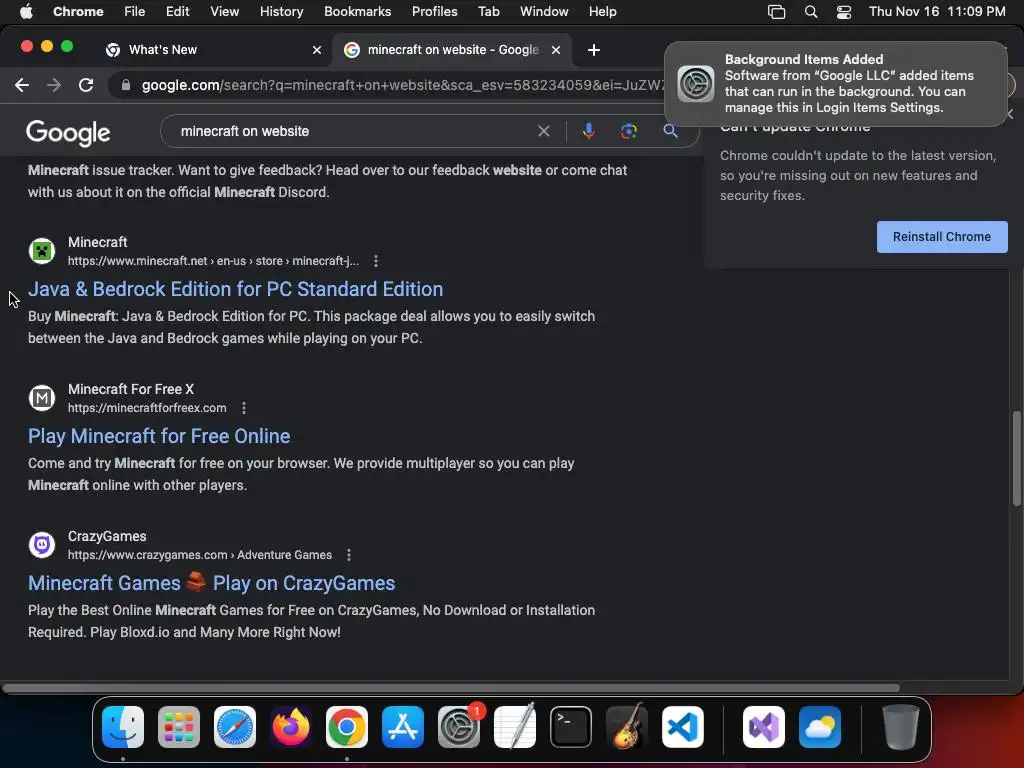Screen dimensions: 1024x768
Task: Start voice search with microphone icon
Action: 588,131
